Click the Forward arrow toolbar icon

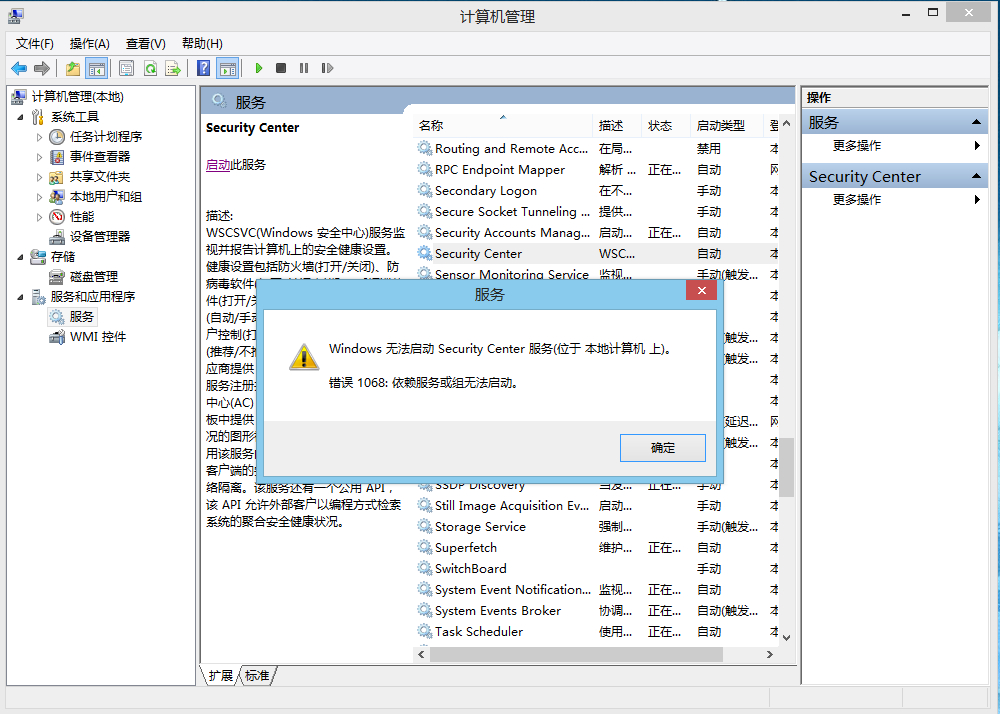(42, 68)
